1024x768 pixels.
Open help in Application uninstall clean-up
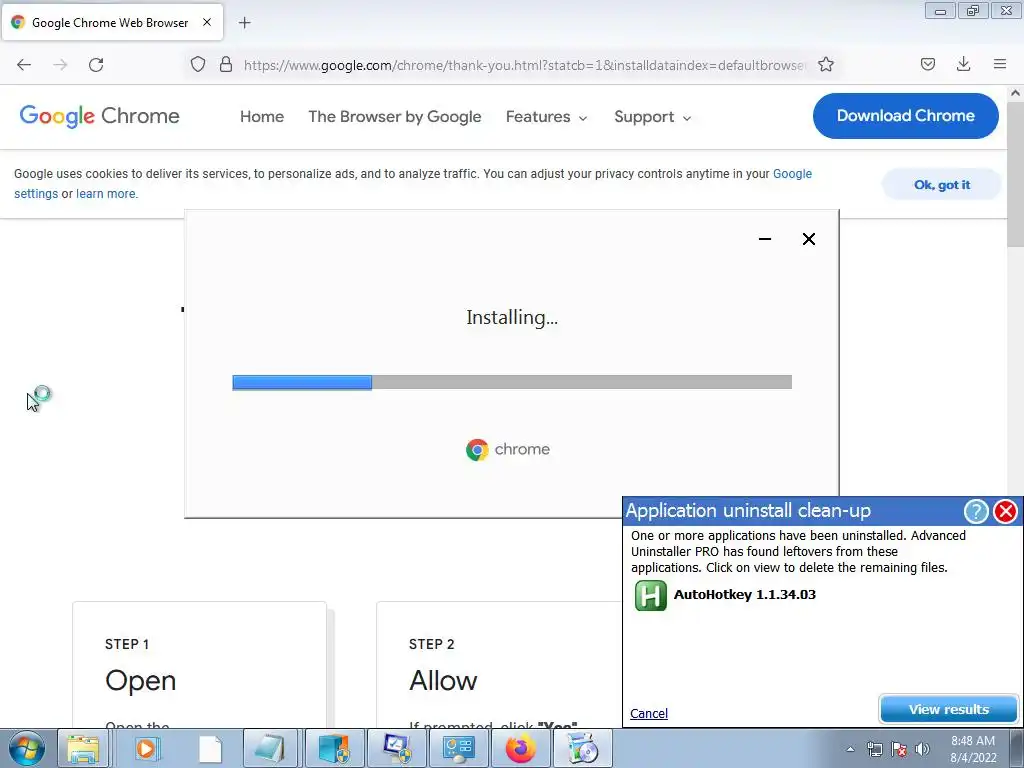(x=976, y=511)
